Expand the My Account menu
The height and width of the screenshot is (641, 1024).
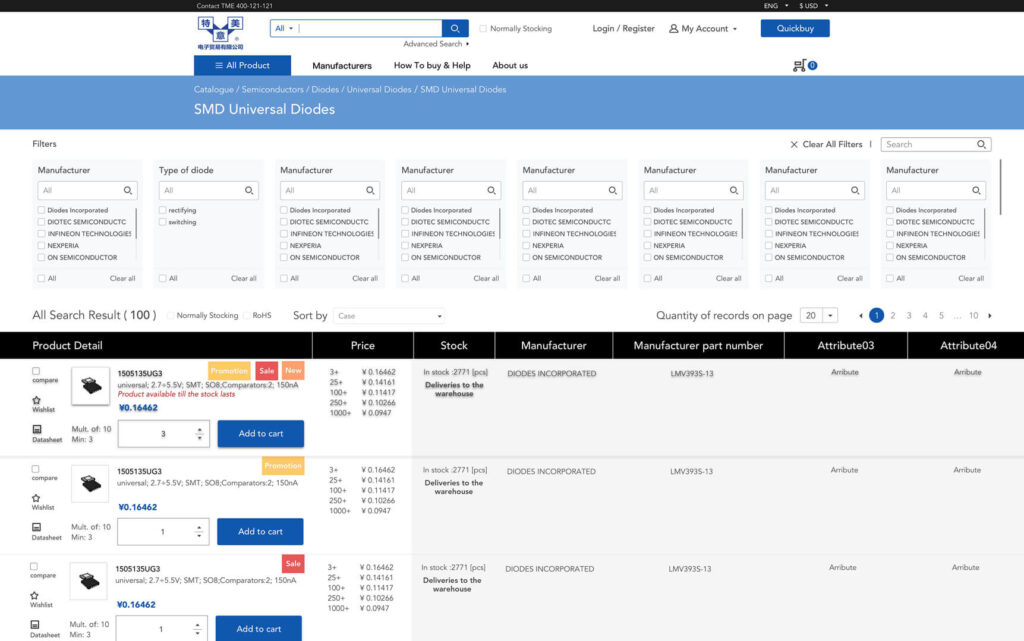pos(703,29)
